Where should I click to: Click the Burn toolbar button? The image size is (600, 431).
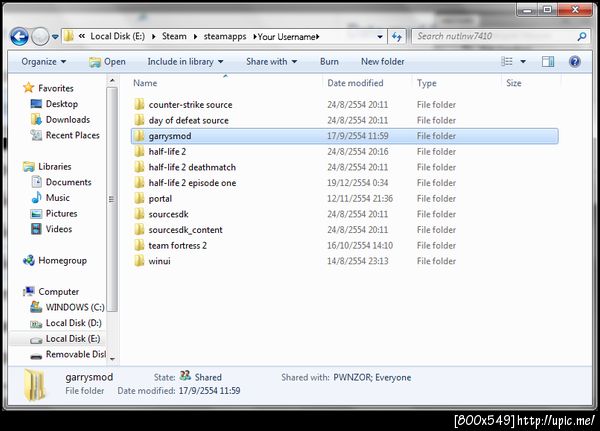point(329,62)
